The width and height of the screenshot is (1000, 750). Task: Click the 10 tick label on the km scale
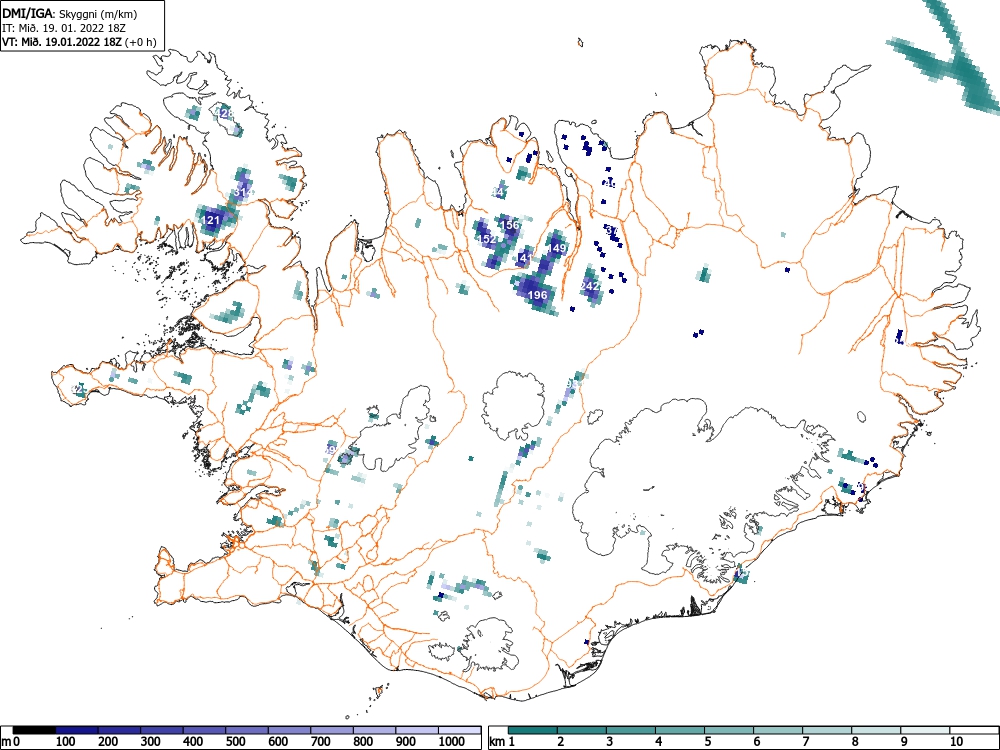click(x=955, y=742)
